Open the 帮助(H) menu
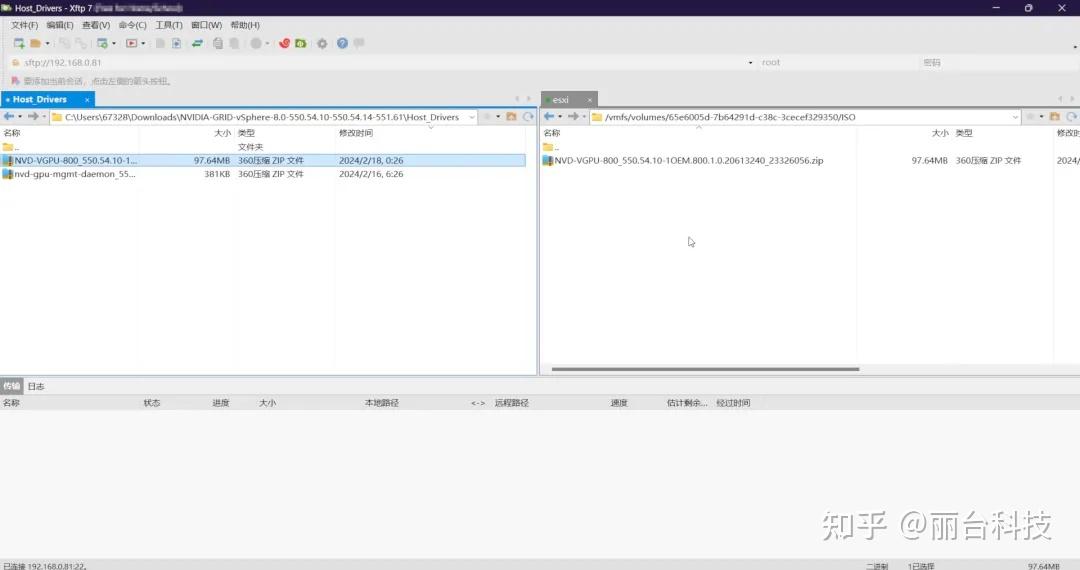Image resolution: width=1080 pixels, height=570 pixels. coord(245,25)
